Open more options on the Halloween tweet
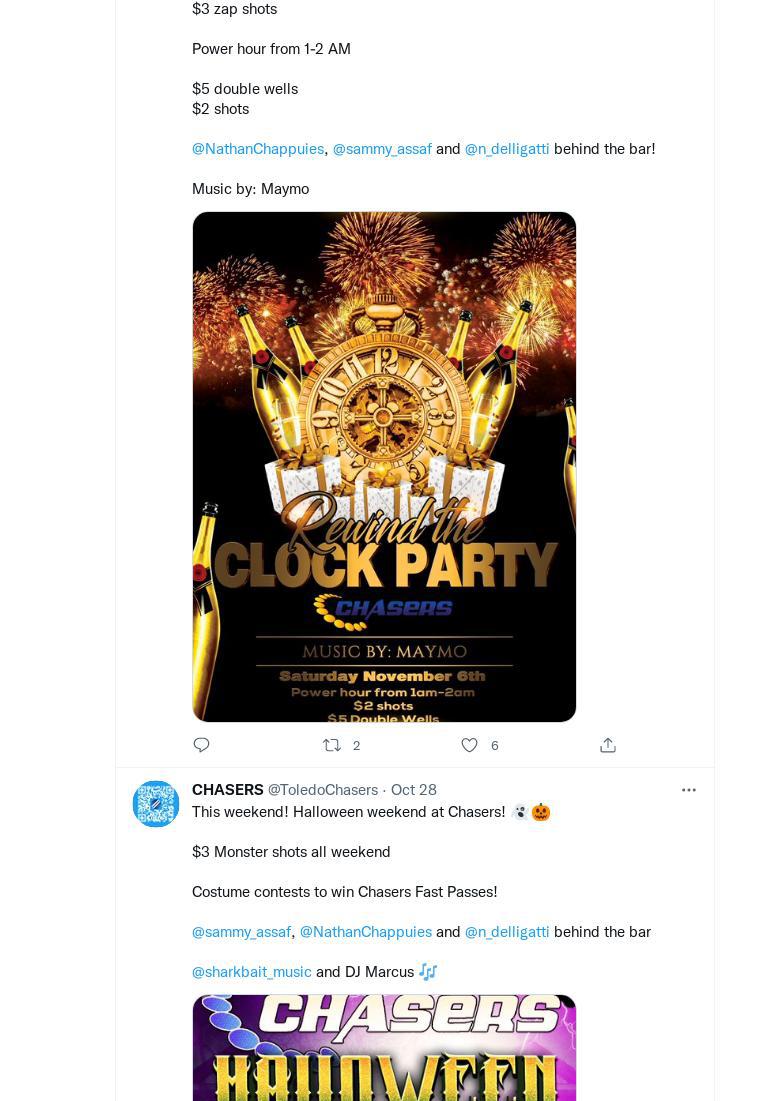This screenshot has width=770, height=1101. coord(689,790)
